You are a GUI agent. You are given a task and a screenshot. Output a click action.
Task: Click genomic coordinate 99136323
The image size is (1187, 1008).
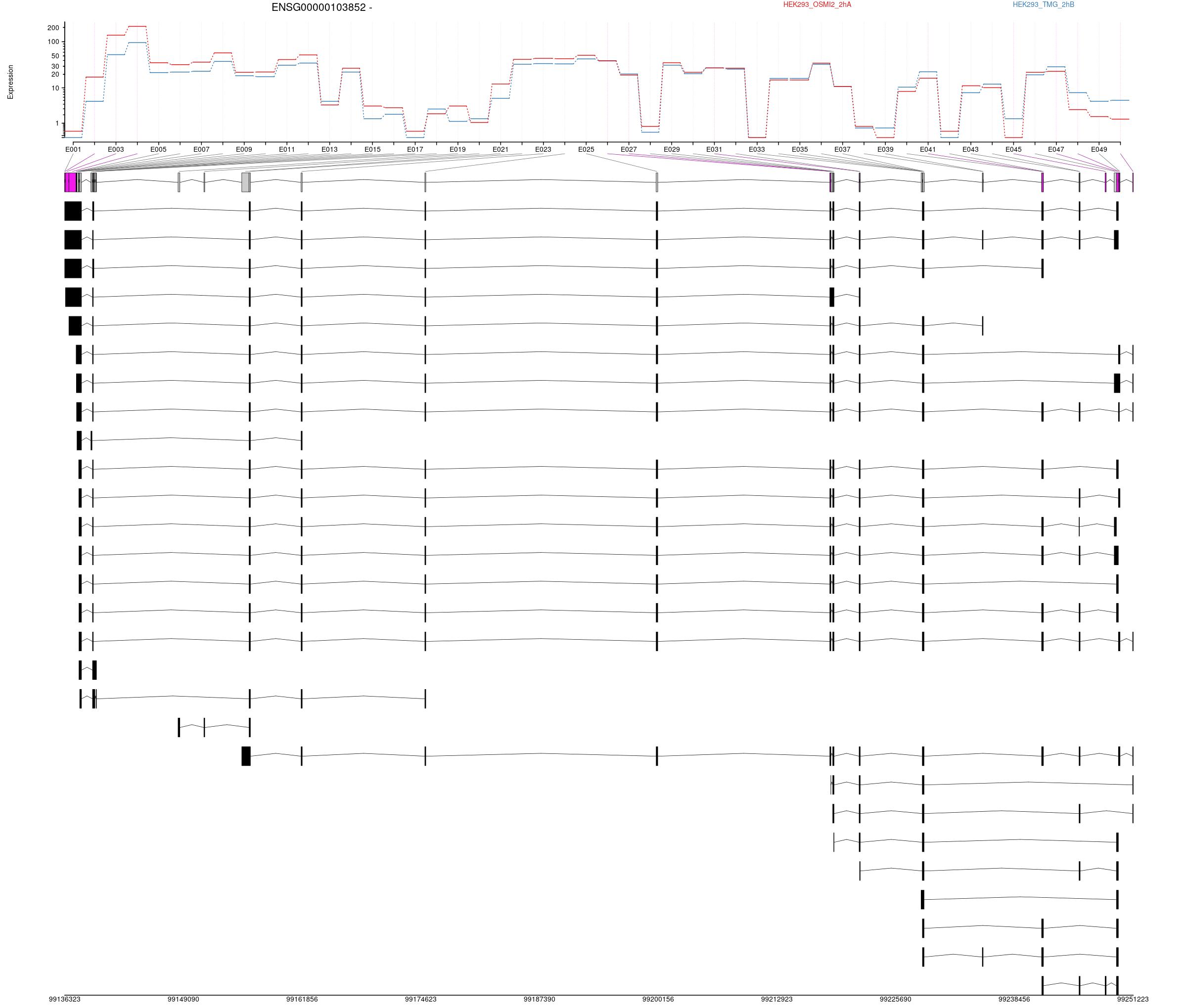(x=65, y=1000)
